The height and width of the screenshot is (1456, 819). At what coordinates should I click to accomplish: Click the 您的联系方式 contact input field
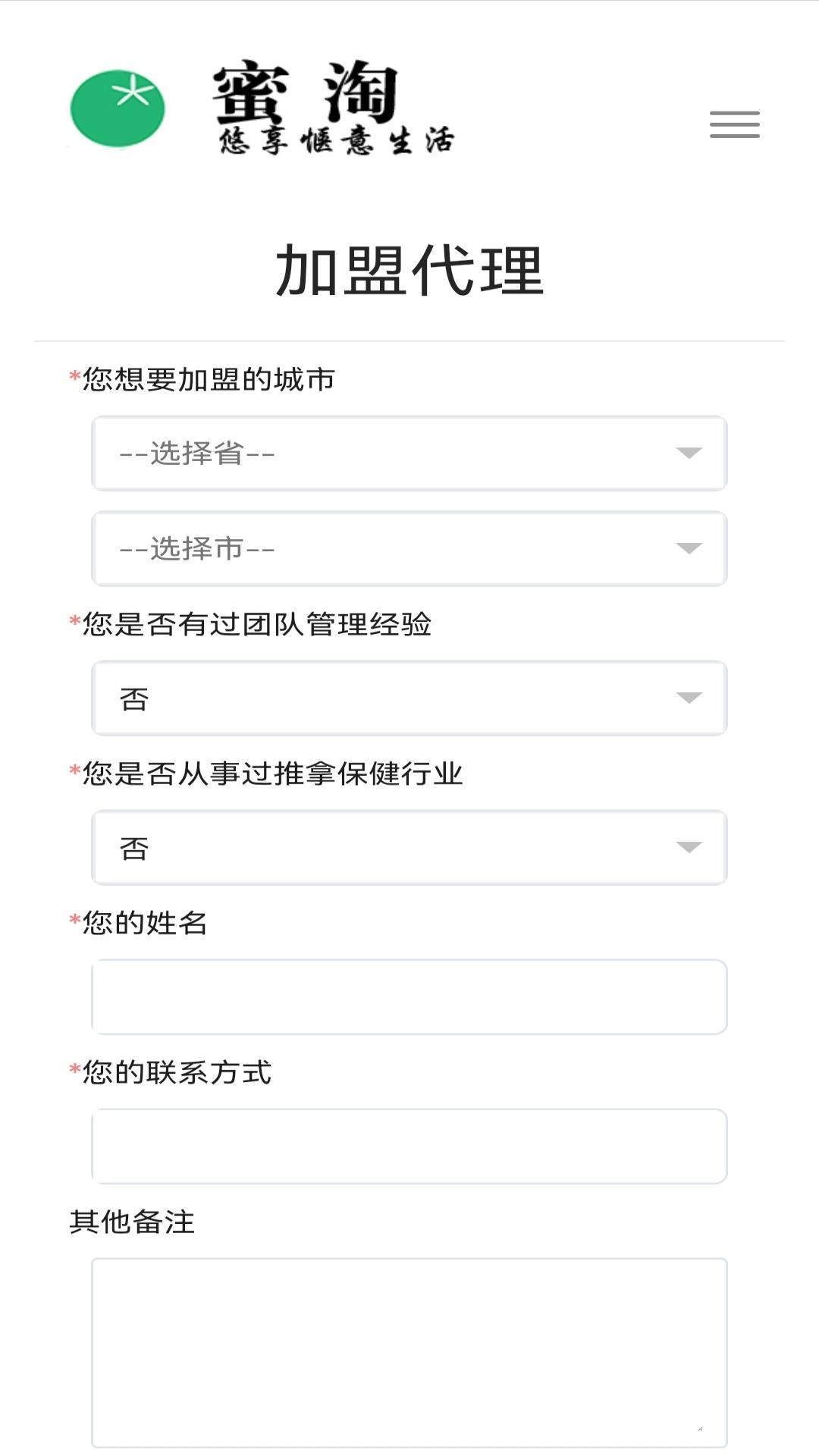pos(409,1147)
